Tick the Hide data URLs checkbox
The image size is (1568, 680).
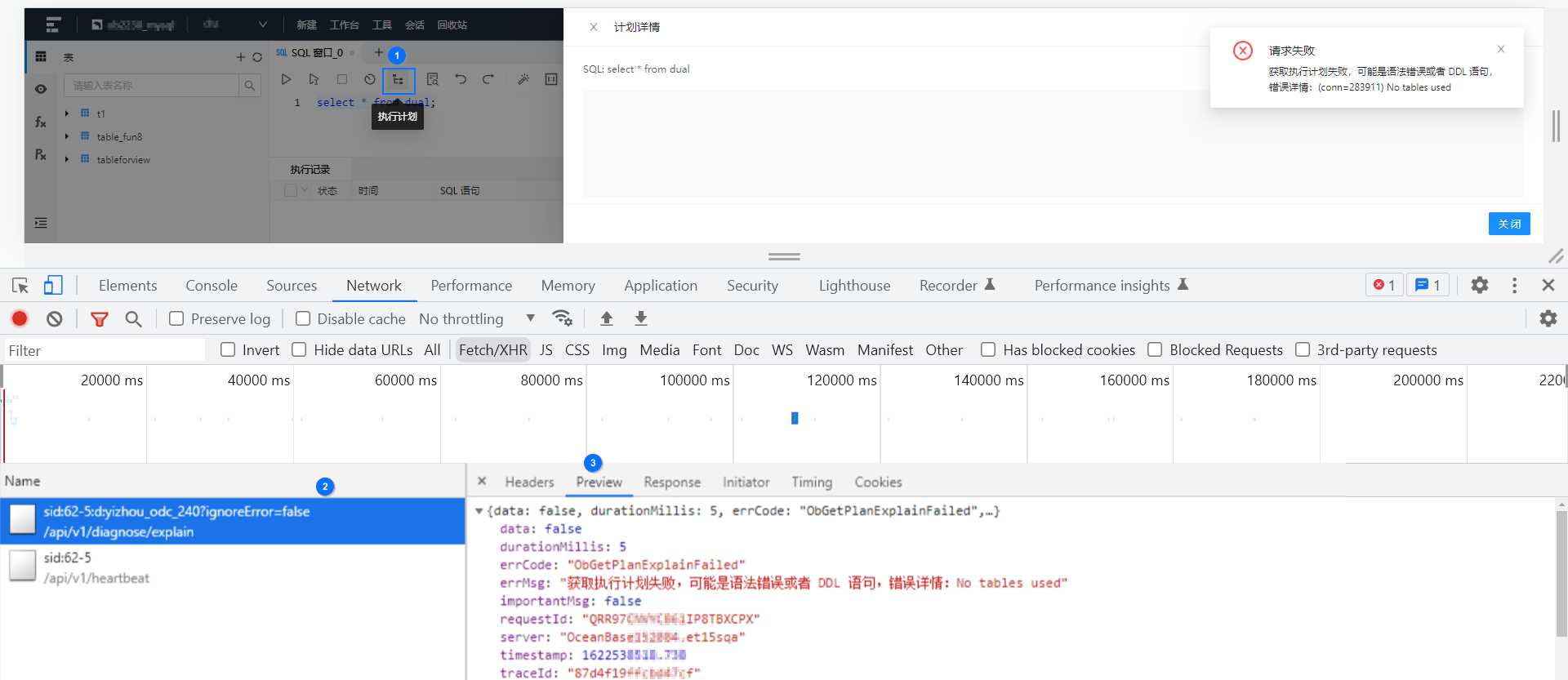click(x=299, y=349)
